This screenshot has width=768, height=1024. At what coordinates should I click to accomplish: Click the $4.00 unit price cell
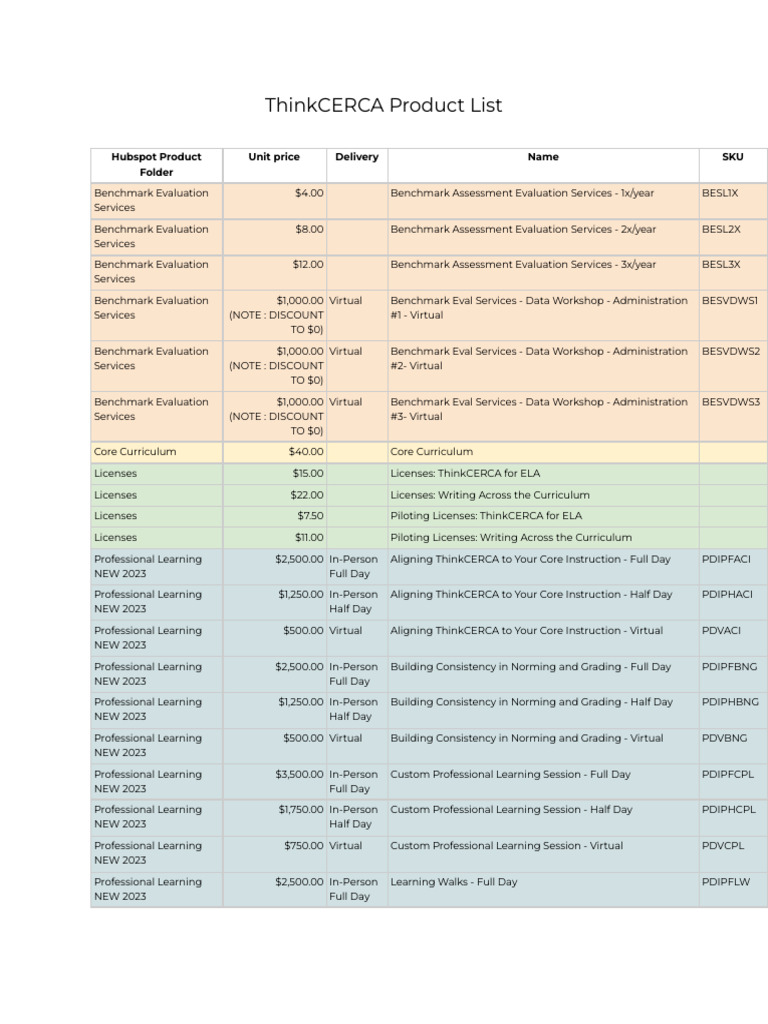coord(274,200)
